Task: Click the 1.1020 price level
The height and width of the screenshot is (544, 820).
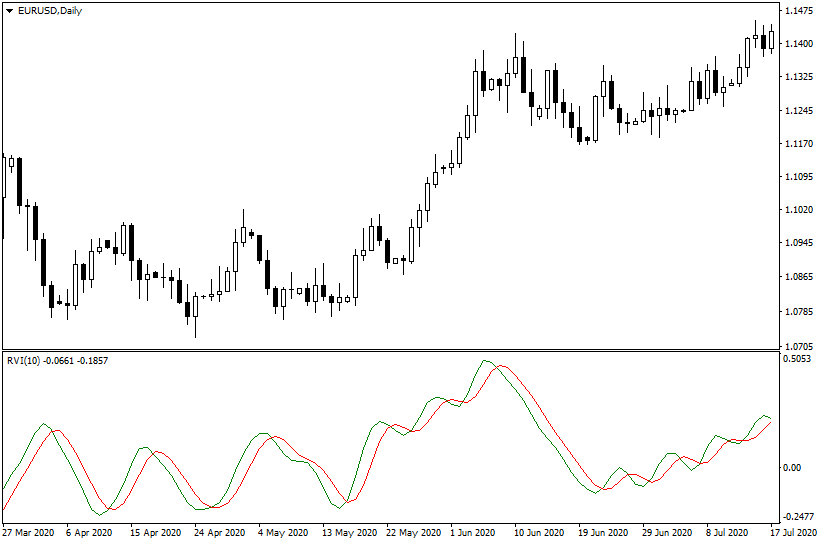Action: coord(799,210)
